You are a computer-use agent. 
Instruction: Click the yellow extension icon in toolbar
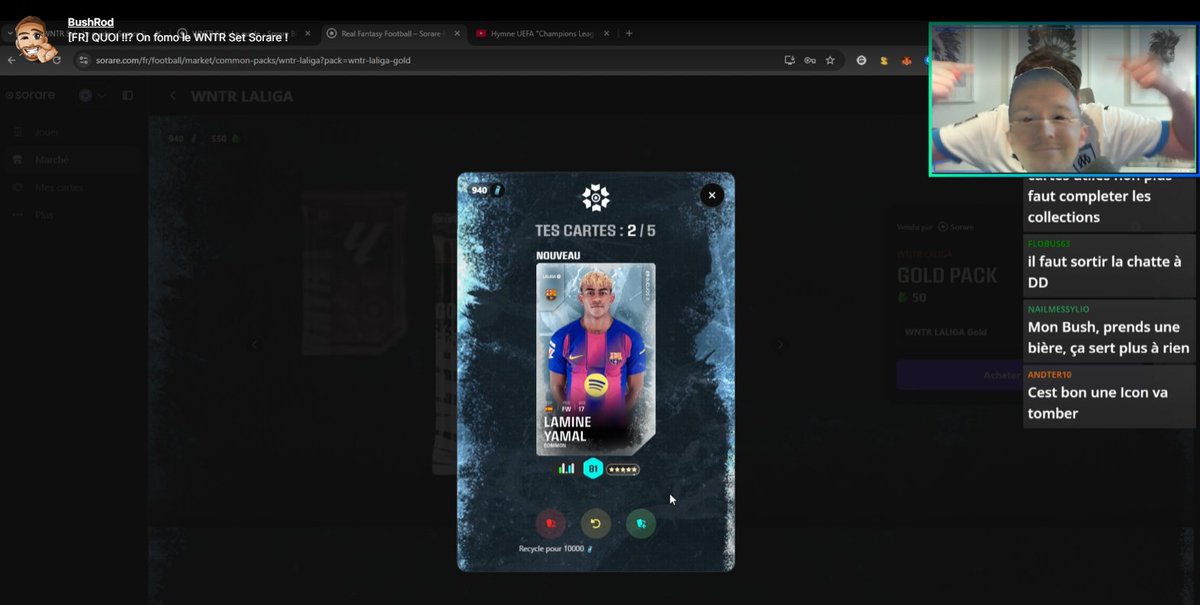(x=884, y=60)
